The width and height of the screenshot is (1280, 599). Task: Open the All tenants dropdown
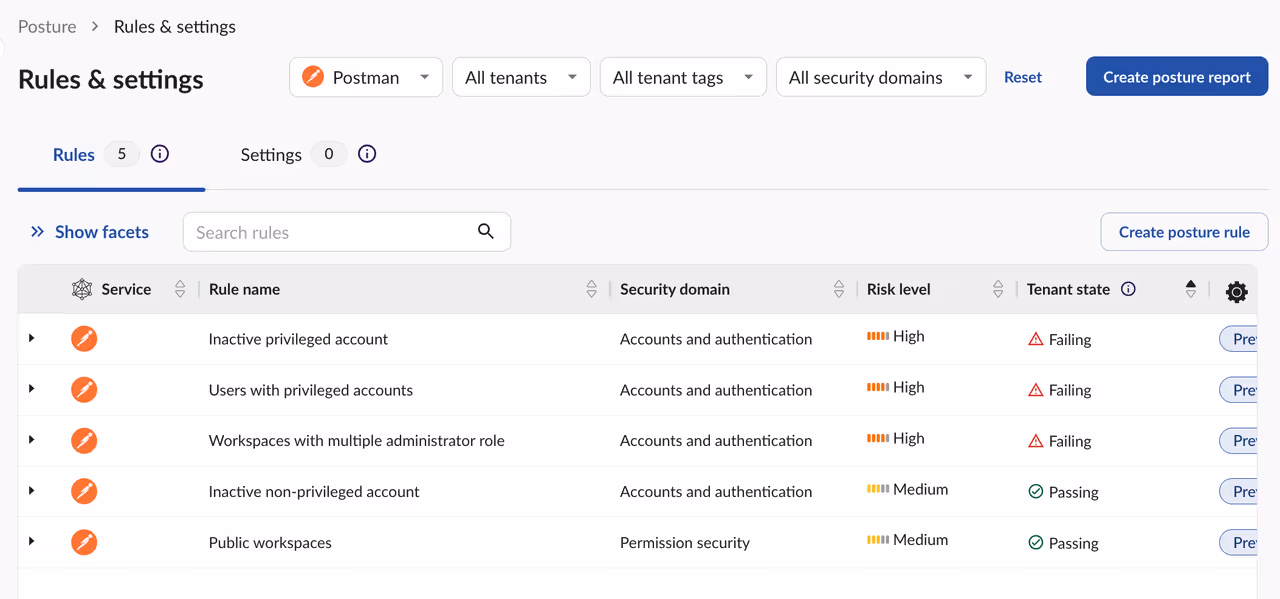(x=520, y=77)
